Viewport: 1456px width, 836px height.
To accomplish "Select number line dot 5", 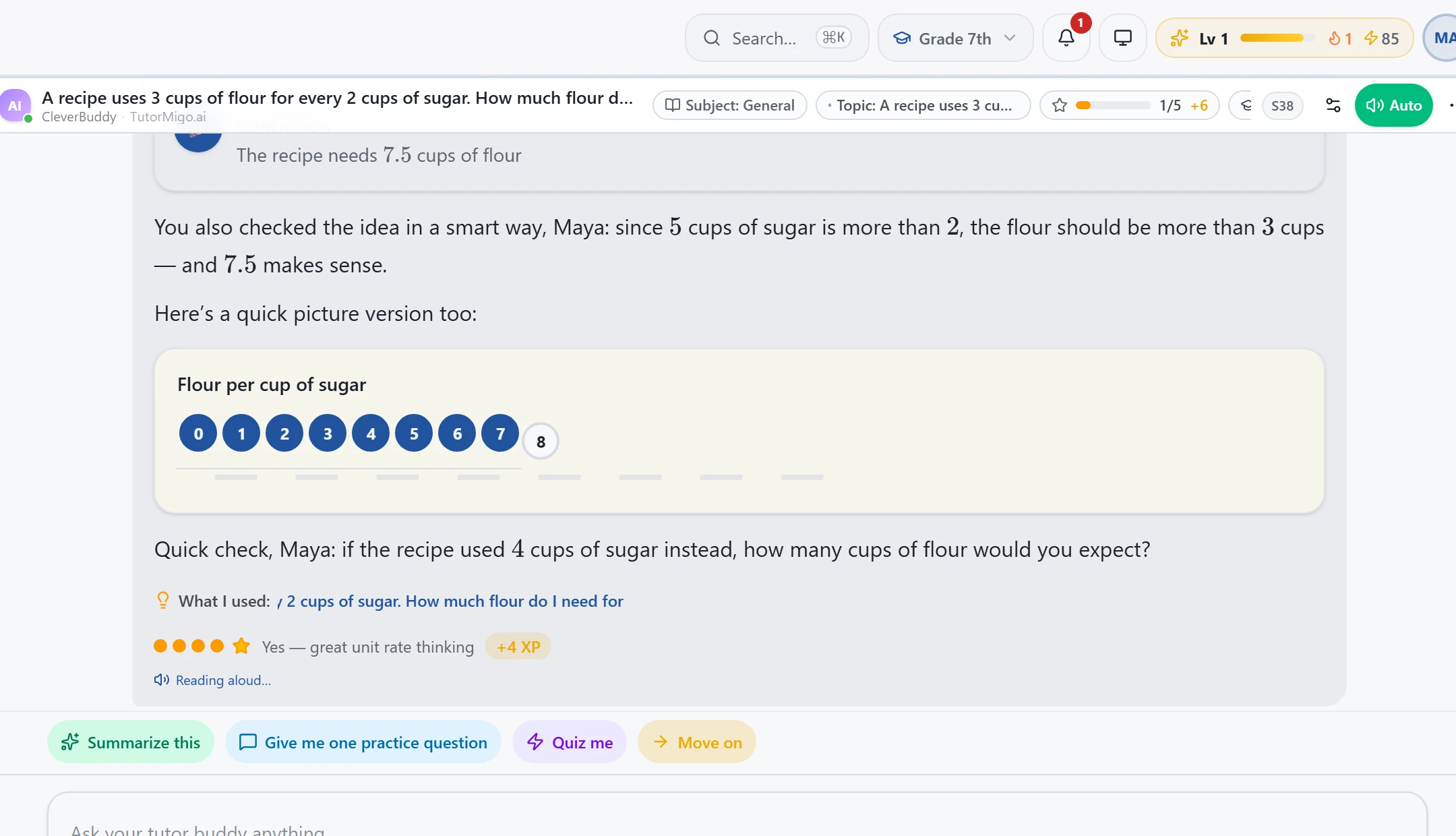I will (x=414, y=434).
